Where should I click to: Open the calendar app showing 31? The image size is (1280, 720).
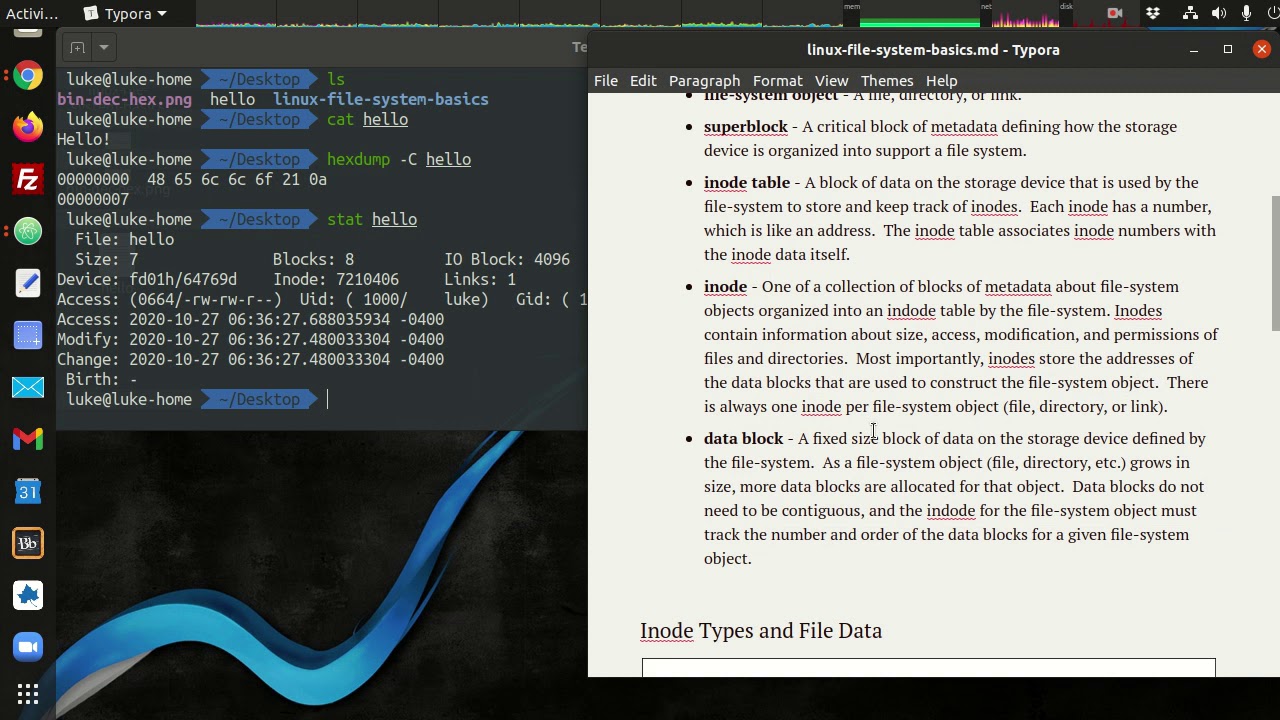[x=28, y=491]
